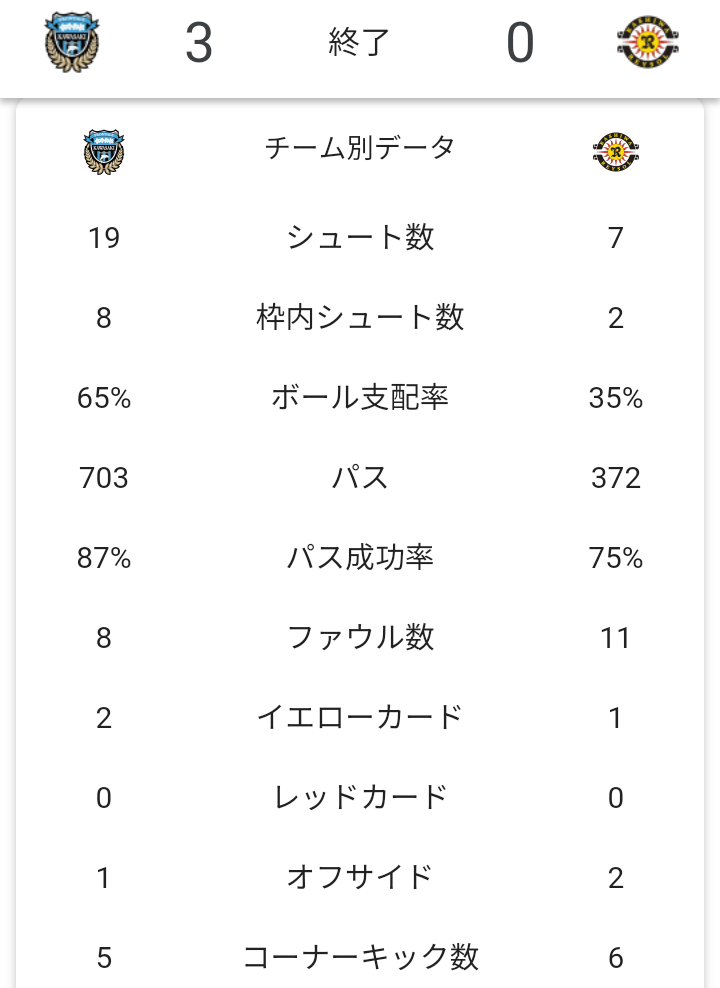720x988 pixels.
Task: Select the ファウル数 row label
Action: 360,638
